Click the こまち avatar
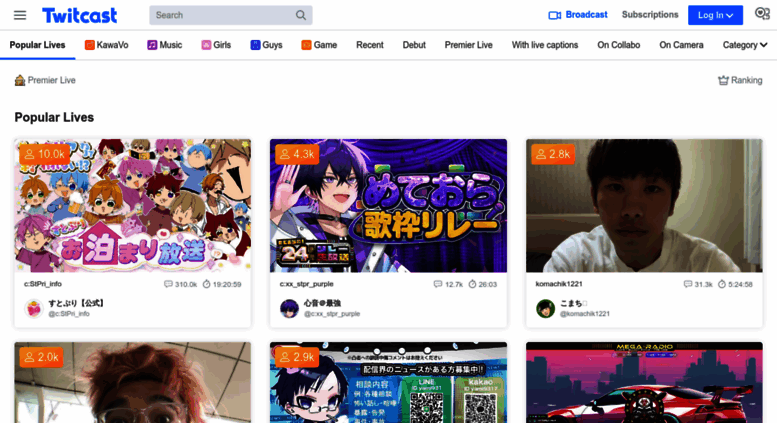Viewport: 777px width, 423px height. point(546,308)
